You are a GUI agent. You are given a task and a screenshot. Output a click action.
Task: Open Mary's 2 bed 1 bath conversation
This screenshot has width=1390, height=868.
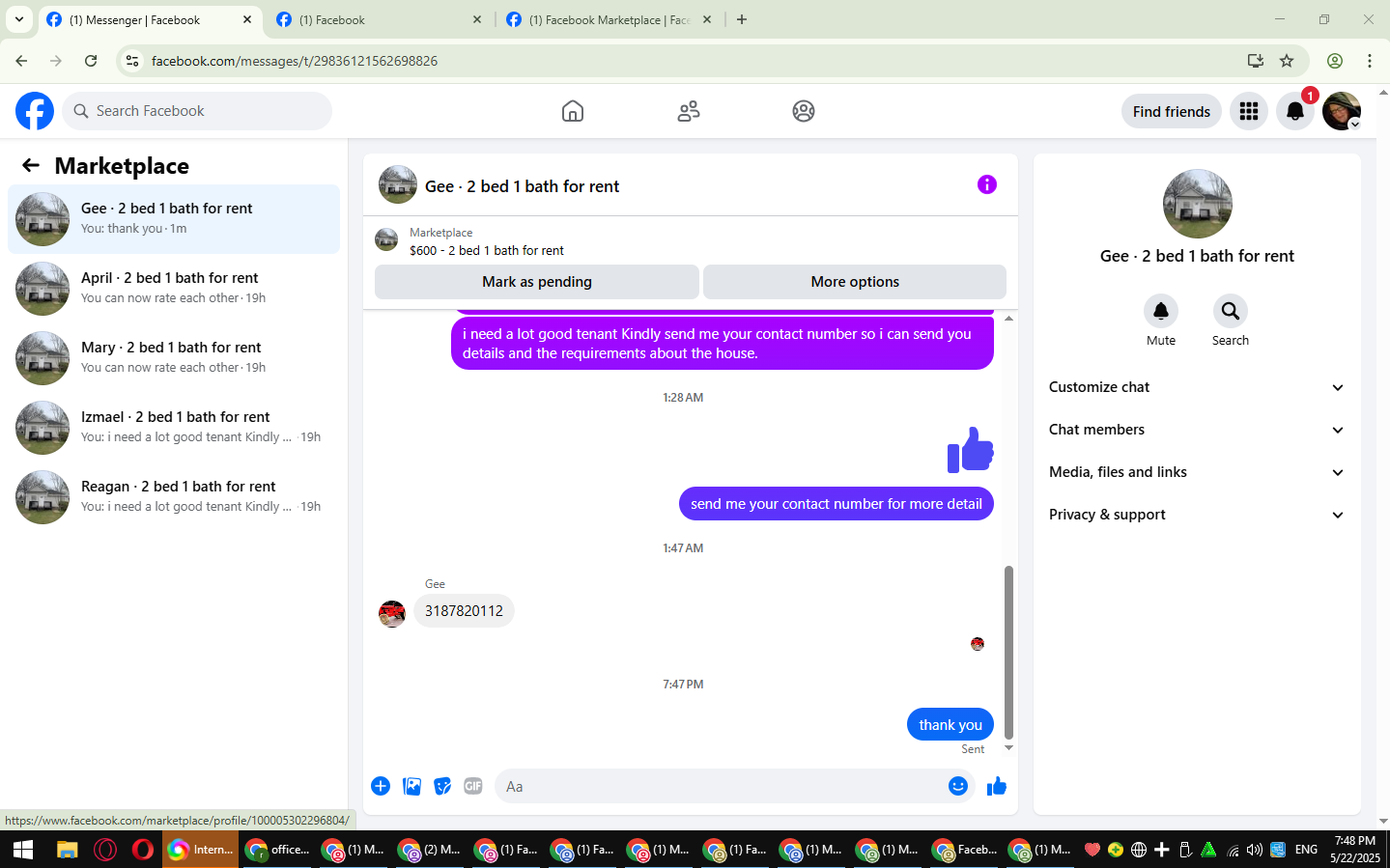click(174, 358)
